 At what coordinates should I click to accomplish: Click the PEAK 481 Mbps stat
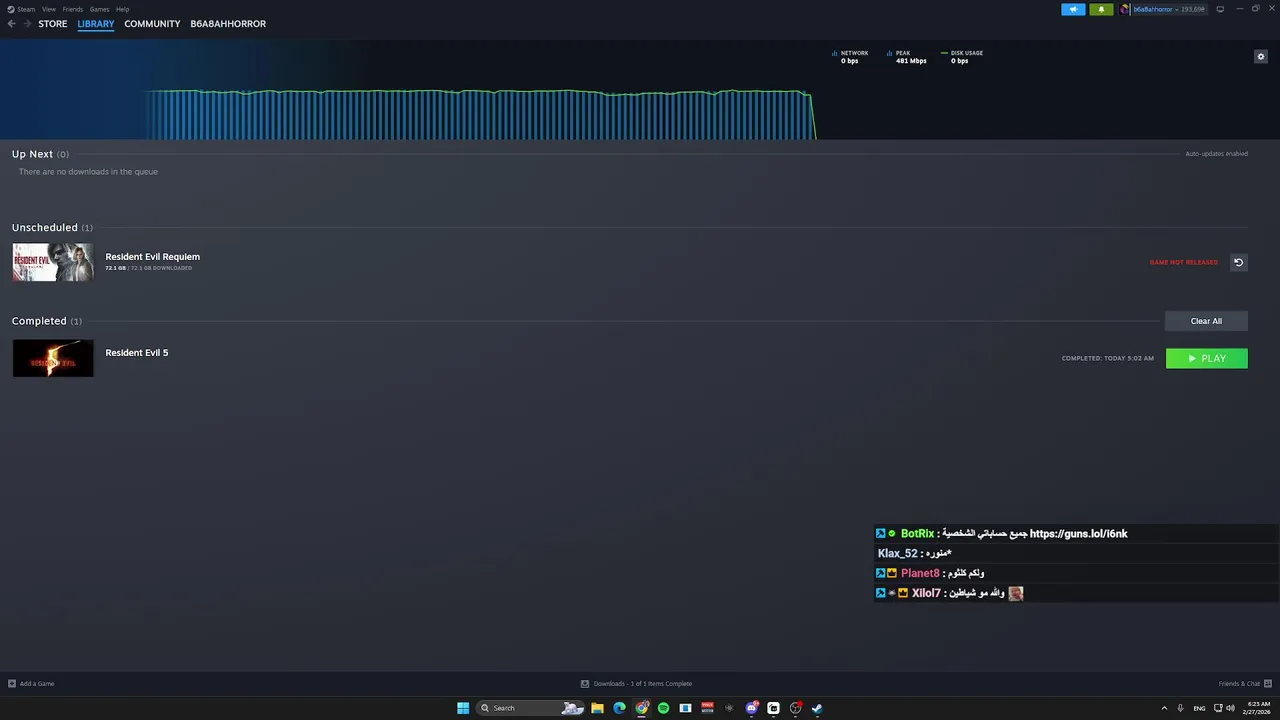point(906,57)
